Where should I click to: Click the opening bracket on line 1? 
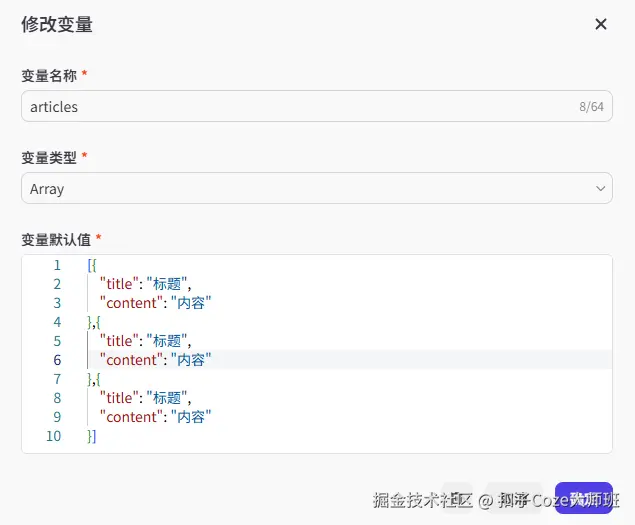(90, 265)
